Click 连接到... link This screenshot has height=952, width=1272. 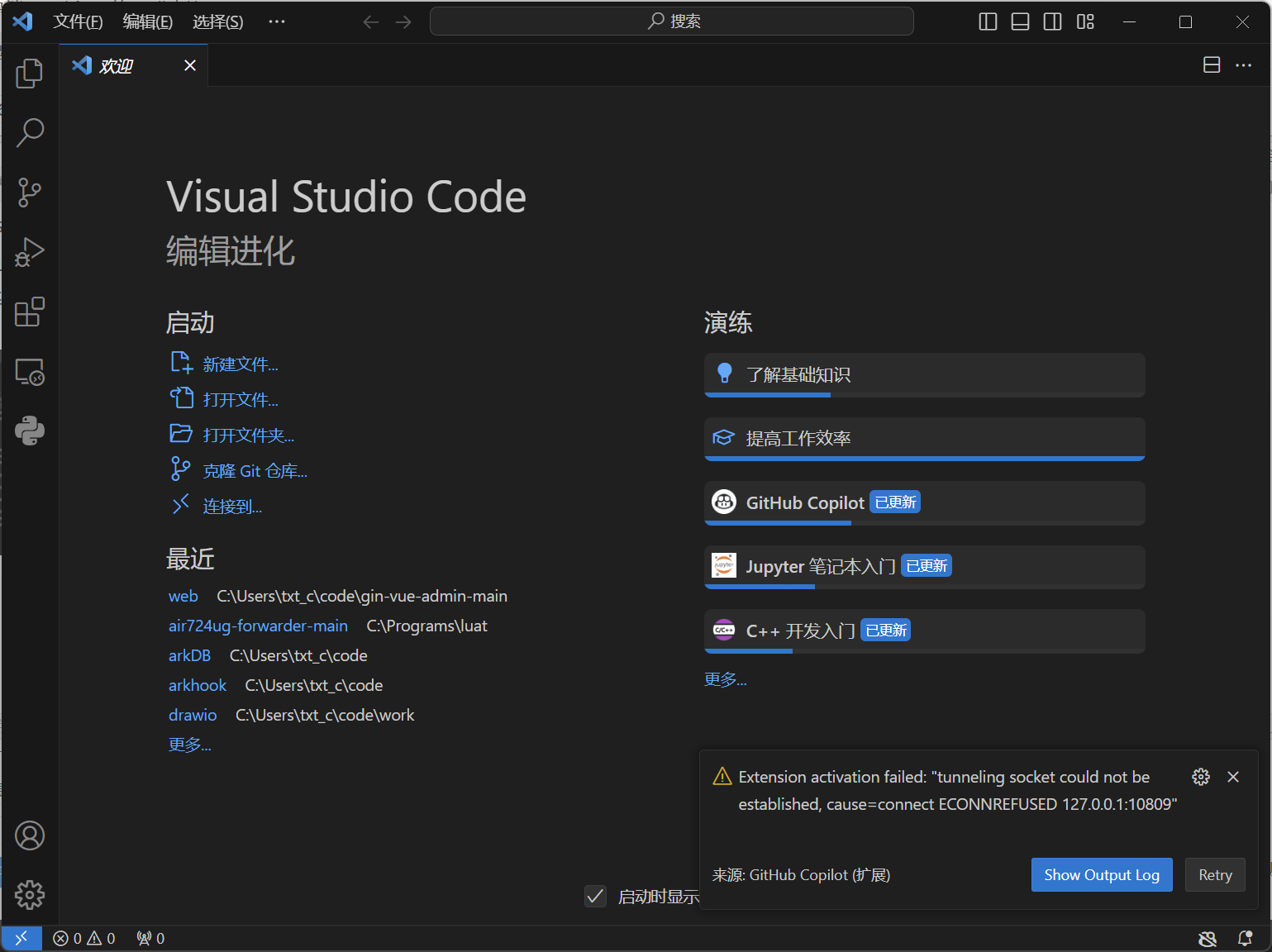click(232, 507)
